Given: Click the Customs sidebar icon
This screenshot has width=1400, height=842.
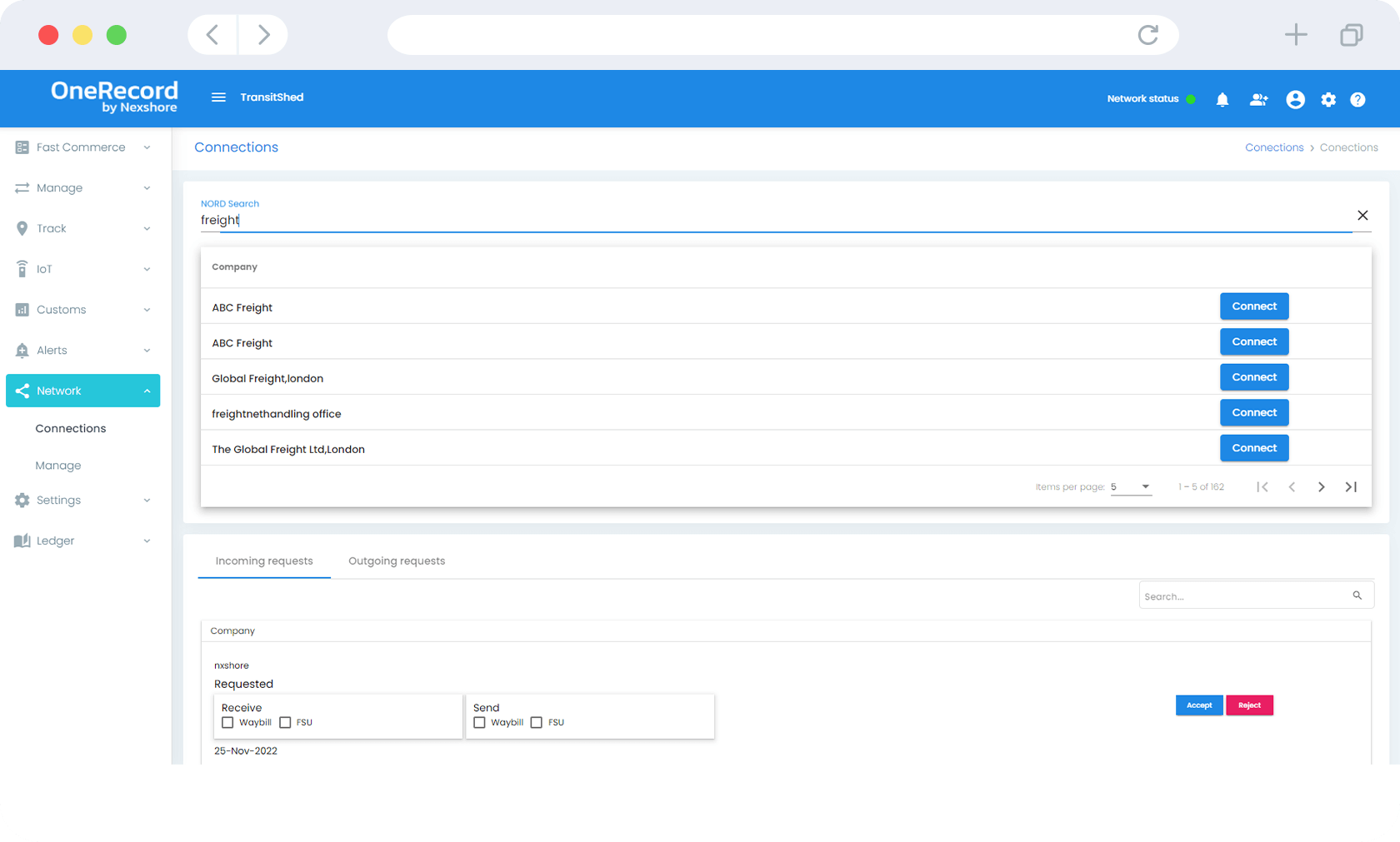Looking at the screenshot, I should coord(22,310).
